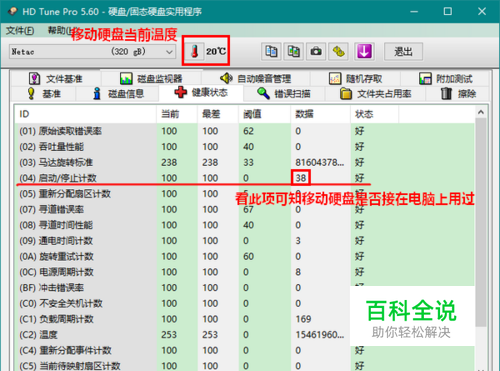Select row (BF) 冲击错误率
Screen dimensions: 500x371
[x=245, y=288]
